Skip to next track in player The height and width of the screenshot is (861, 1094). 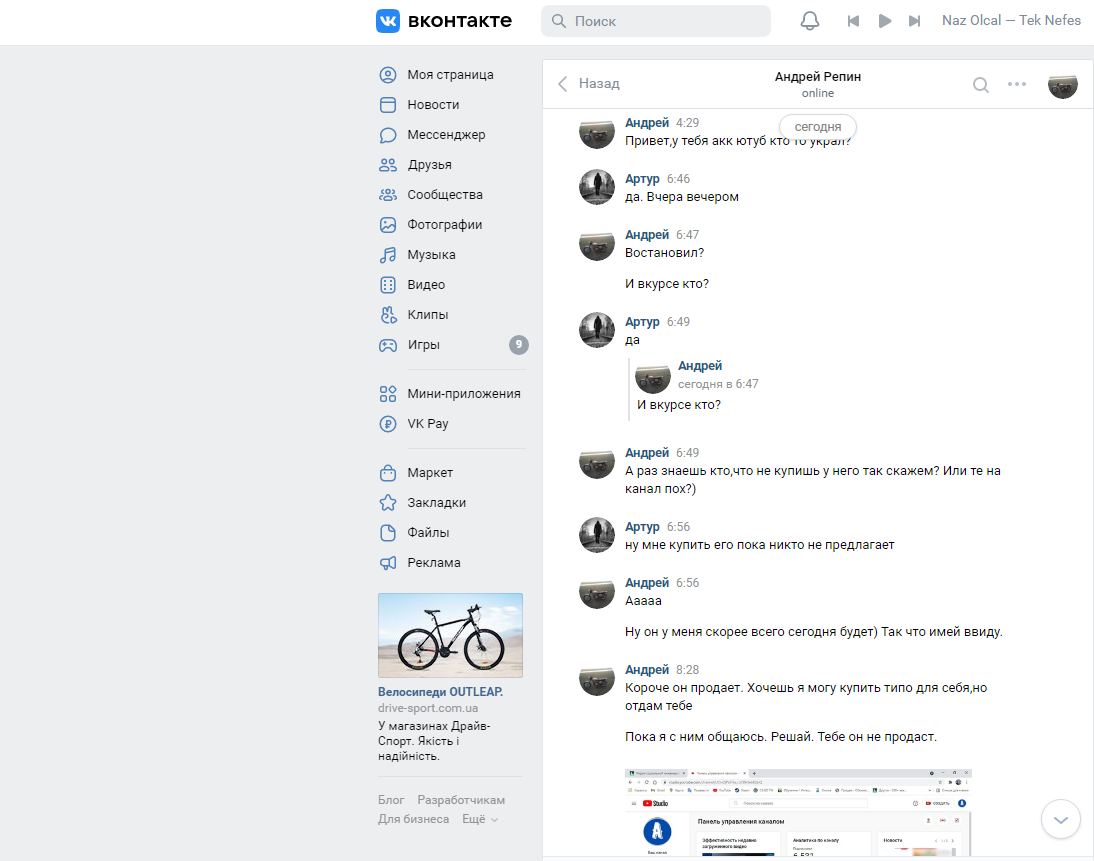(914, 21)
